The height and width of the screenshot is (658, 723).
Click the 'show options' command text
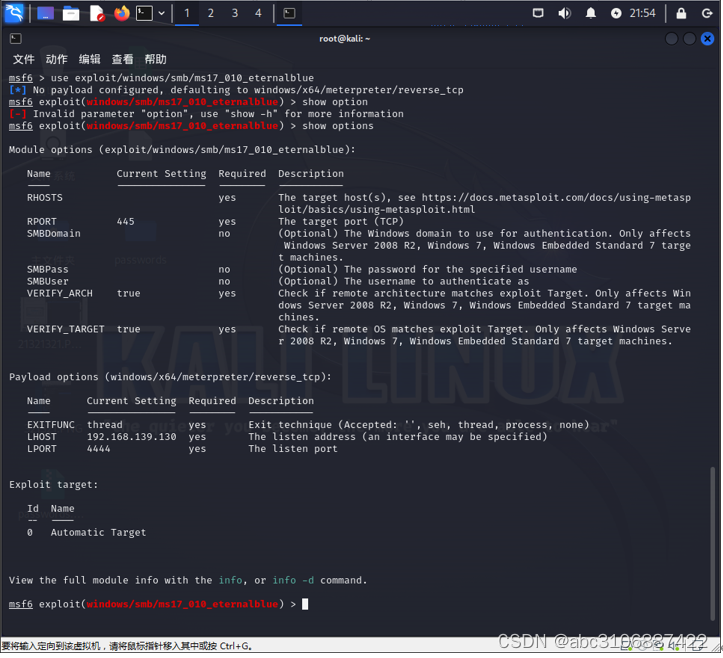pos(338,126)
